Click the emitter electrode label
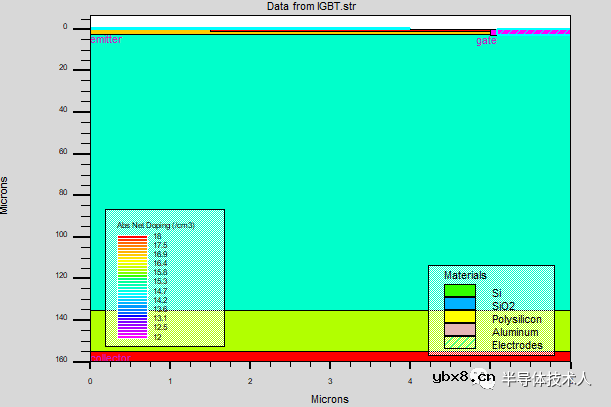611x407 pixels. pyautogui.click(x=106, y=39)
